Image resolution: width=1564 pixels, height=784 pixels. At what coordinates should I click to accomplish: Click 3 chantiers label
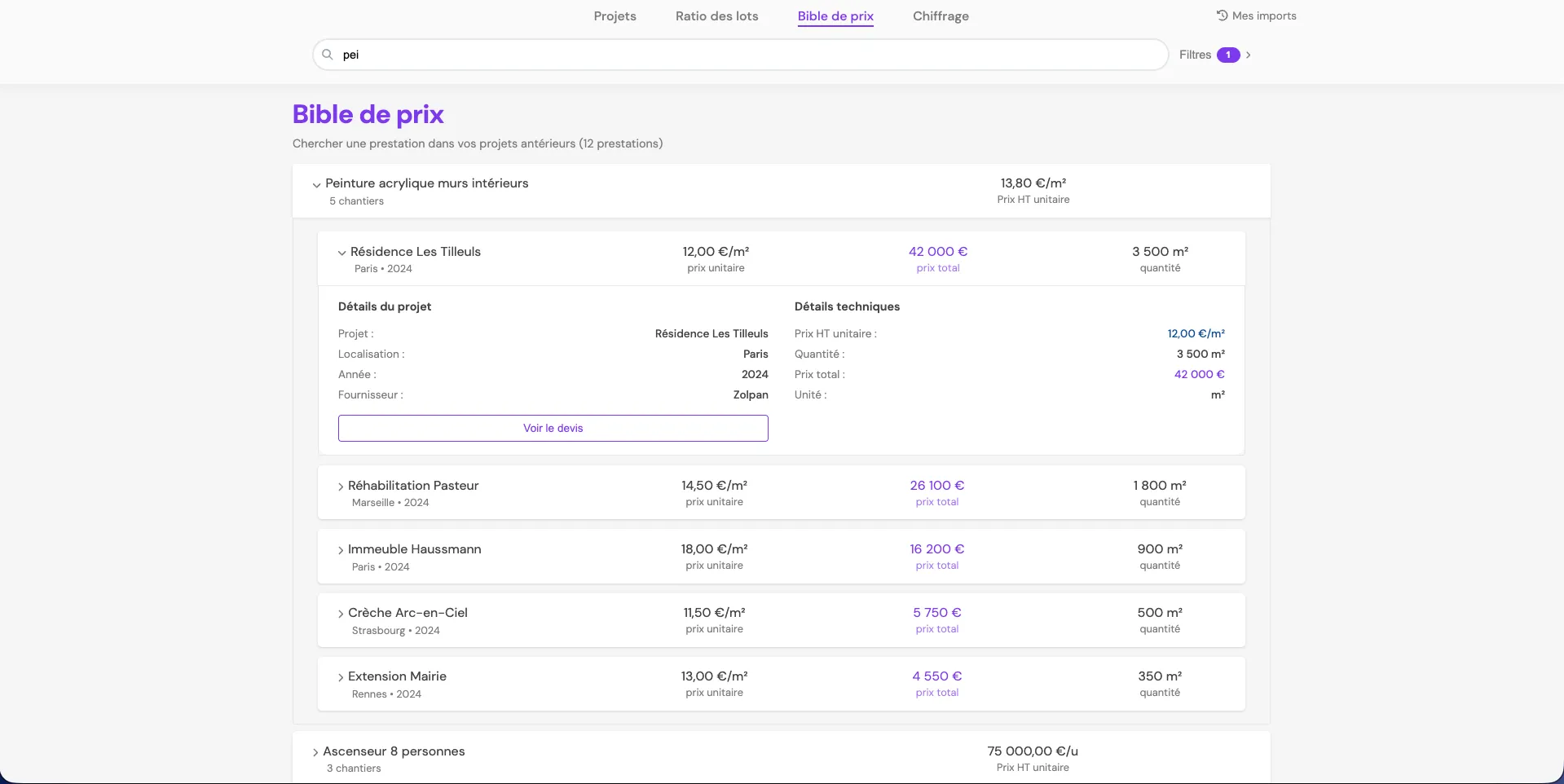pyautogui.click(x=354, y=769)
